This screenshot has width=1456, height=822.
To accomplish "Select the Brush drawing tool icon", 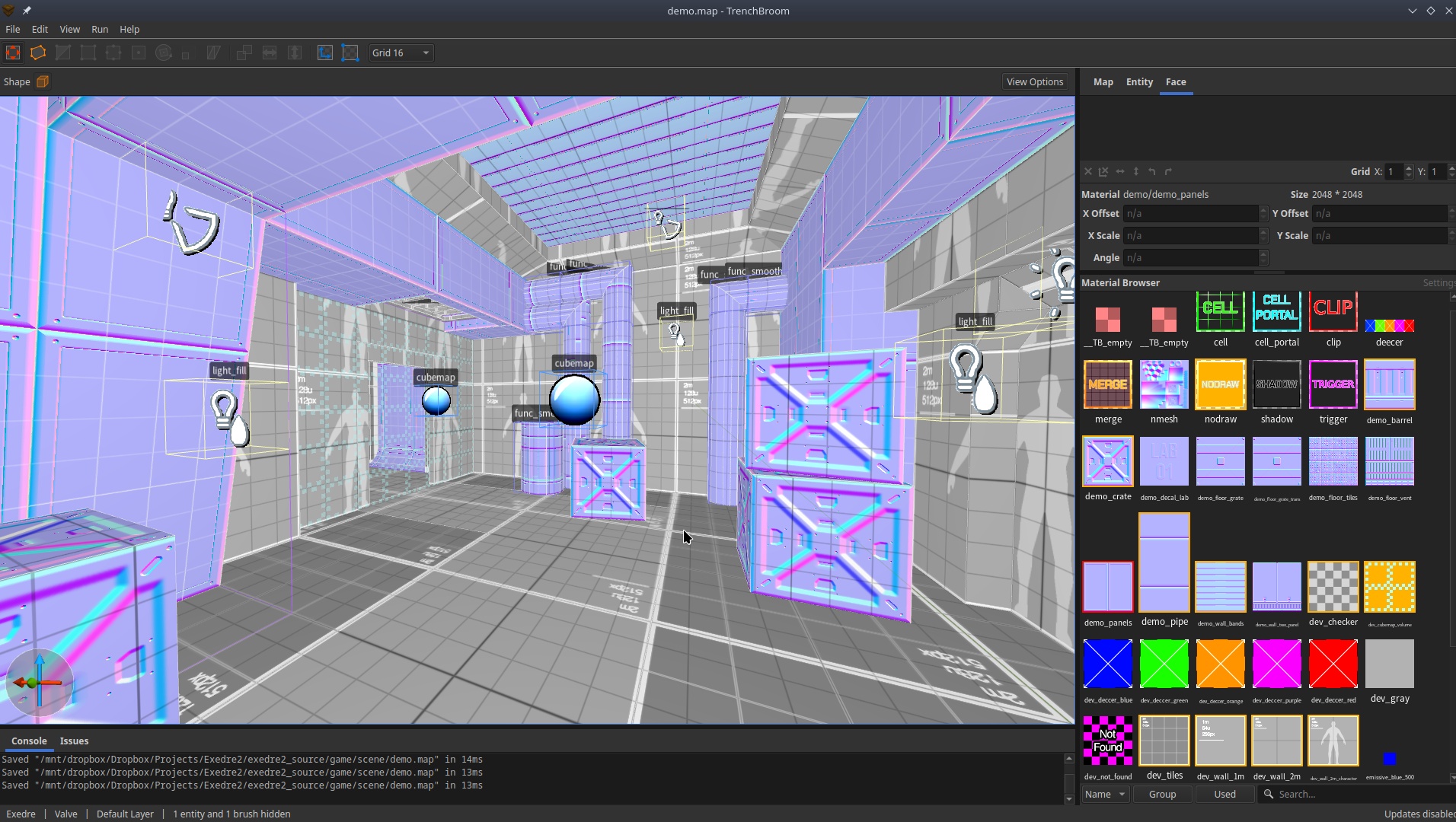I will pos(13,53).
